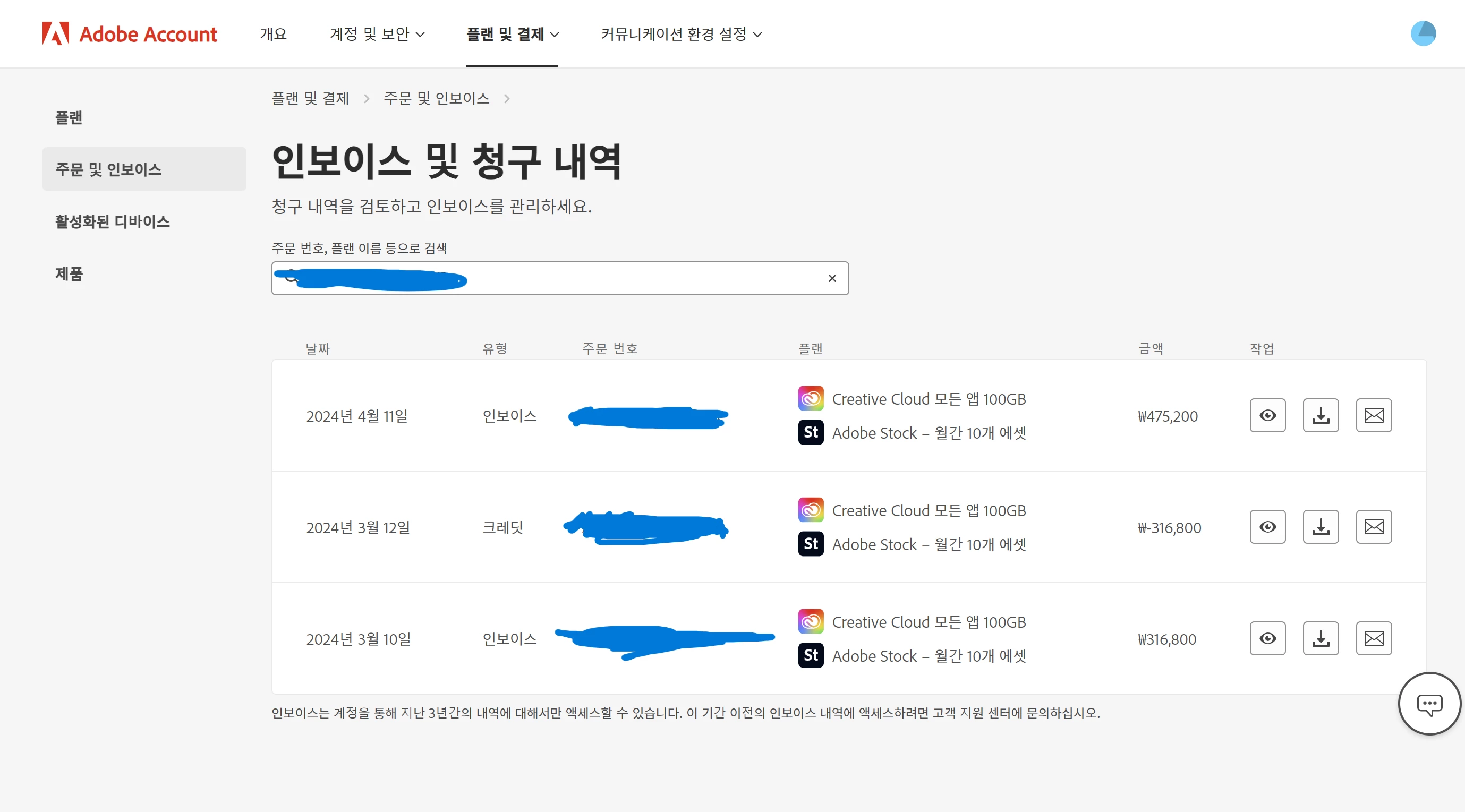Open the user profile avatar
This screenshot has height=812, width=1465.
point(1423,33)
